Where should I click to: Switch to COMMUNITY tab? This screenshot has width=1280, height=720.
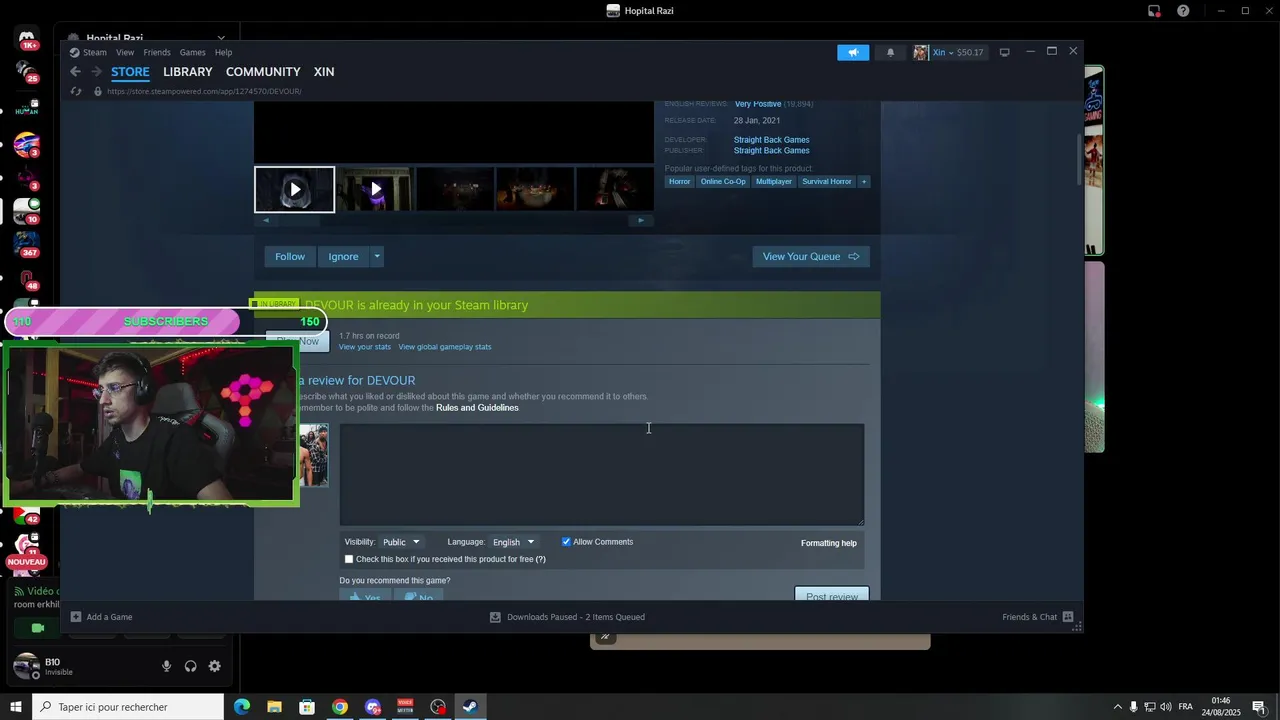pos(263,72)
